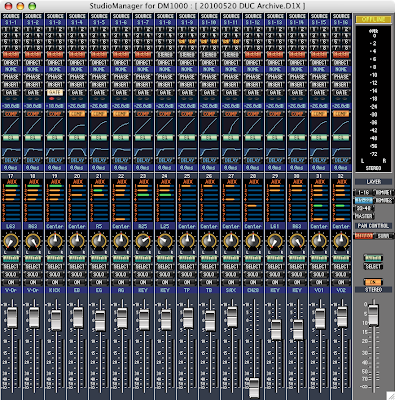
Task: Click the DIRECT button on channel 22
Action: pyautogui.click(x=121, y=62)
